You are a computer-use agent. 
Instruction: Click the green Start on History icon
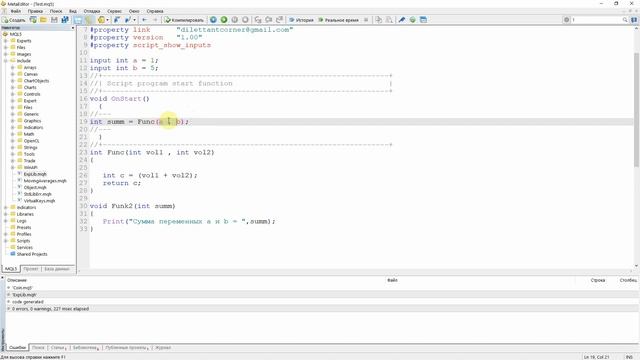tap(224, 20)
